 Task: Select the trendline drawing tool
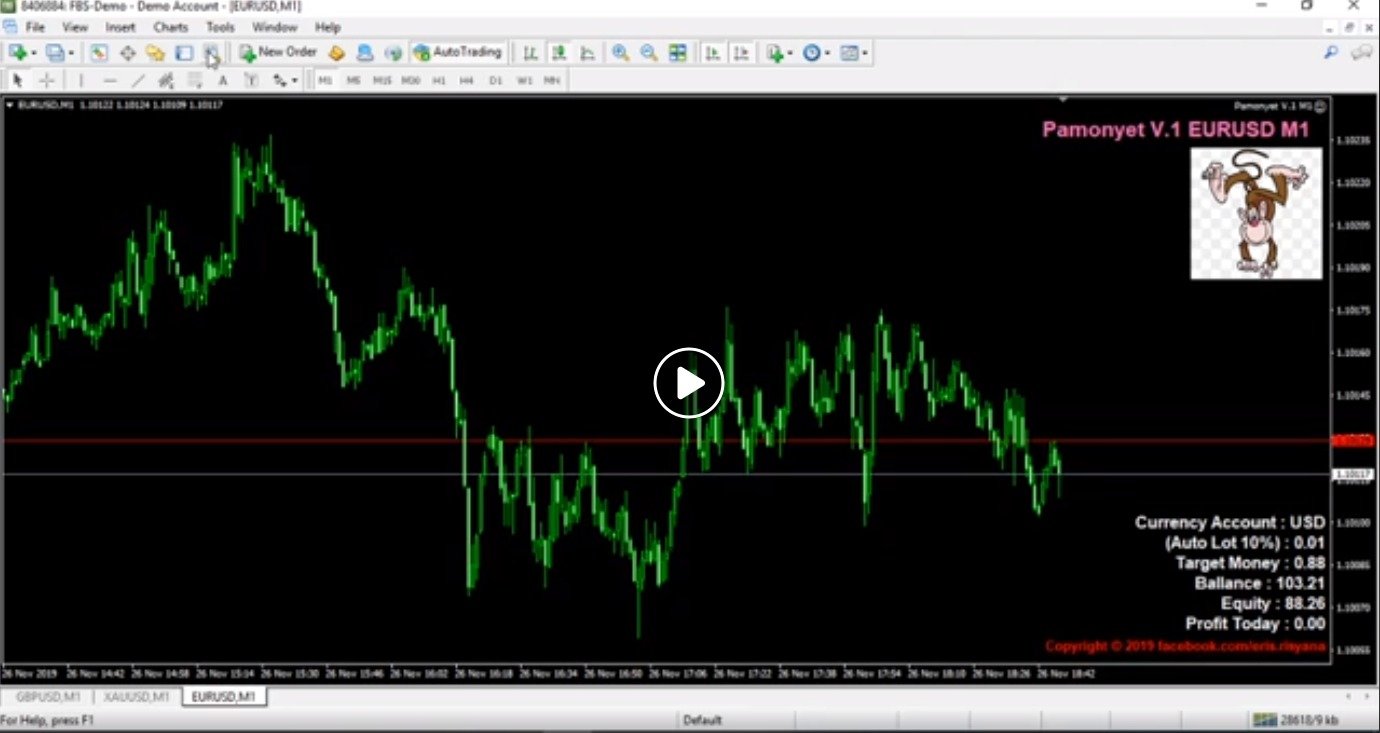coord(138,81)
